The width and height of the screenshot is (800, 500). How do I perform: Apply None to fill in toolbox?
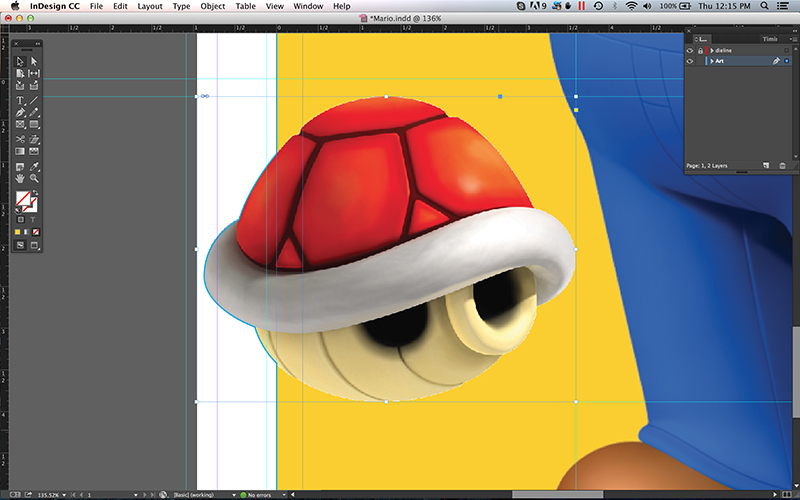pyautogui.click(x=36, y=232)
